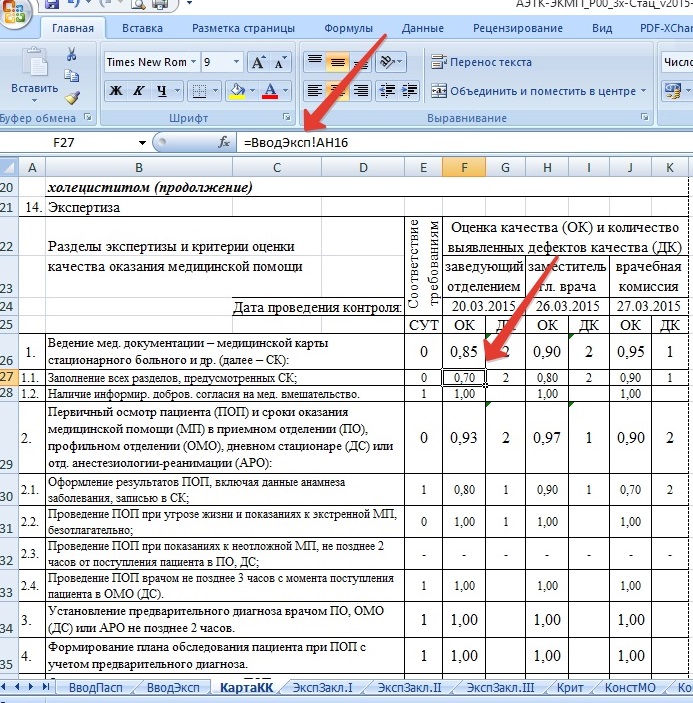Open Шрифт group dialog launcher
This screenshot has width=693, height=703.
(286, 117)
